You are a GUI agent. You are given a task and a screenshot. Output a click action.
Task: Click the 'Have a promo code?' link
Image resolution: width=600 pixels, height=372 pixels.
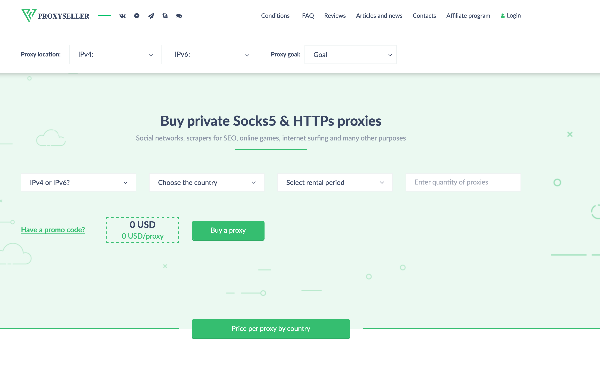pos(53,230)
